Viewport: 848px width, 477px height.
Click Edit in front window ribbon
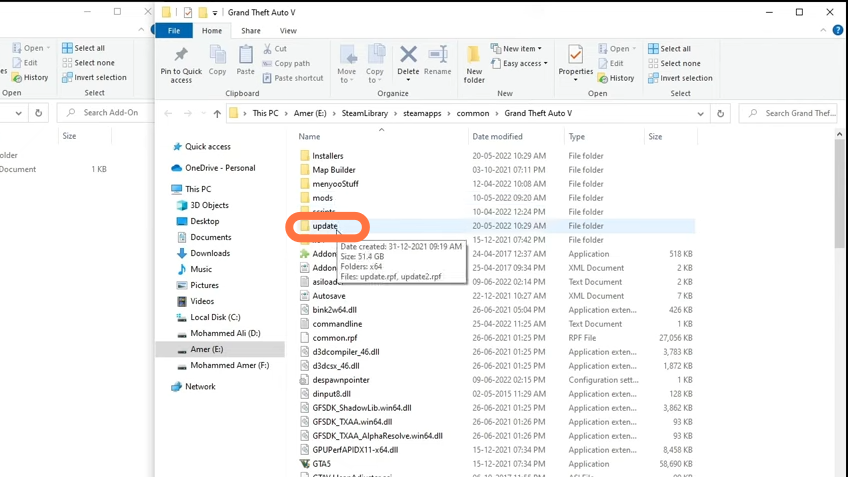611,63
